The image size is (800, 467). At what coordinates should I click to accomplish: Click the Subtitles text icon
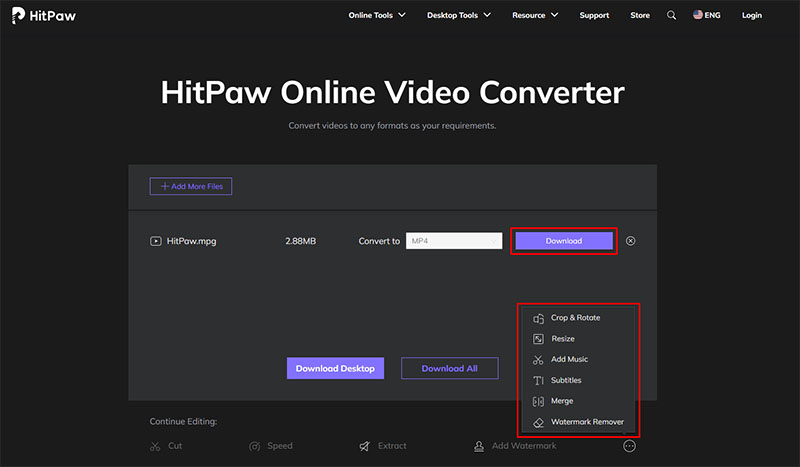[538, 381]
